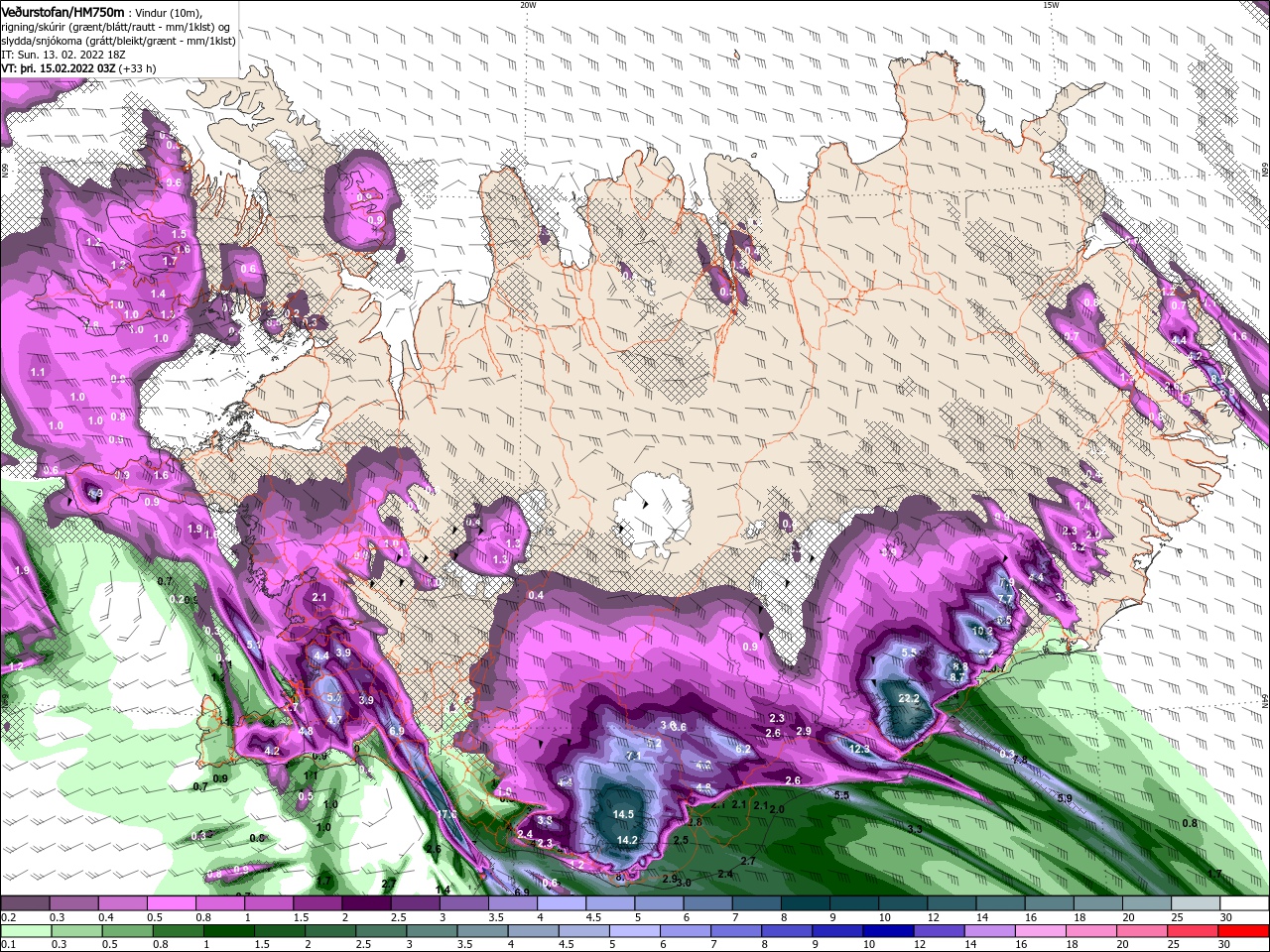Image resolution: width=1270 pixels, height=952 pixels.
Task: Click the red swatch above rain legend 30
Action: click(x=1245, y=931)
